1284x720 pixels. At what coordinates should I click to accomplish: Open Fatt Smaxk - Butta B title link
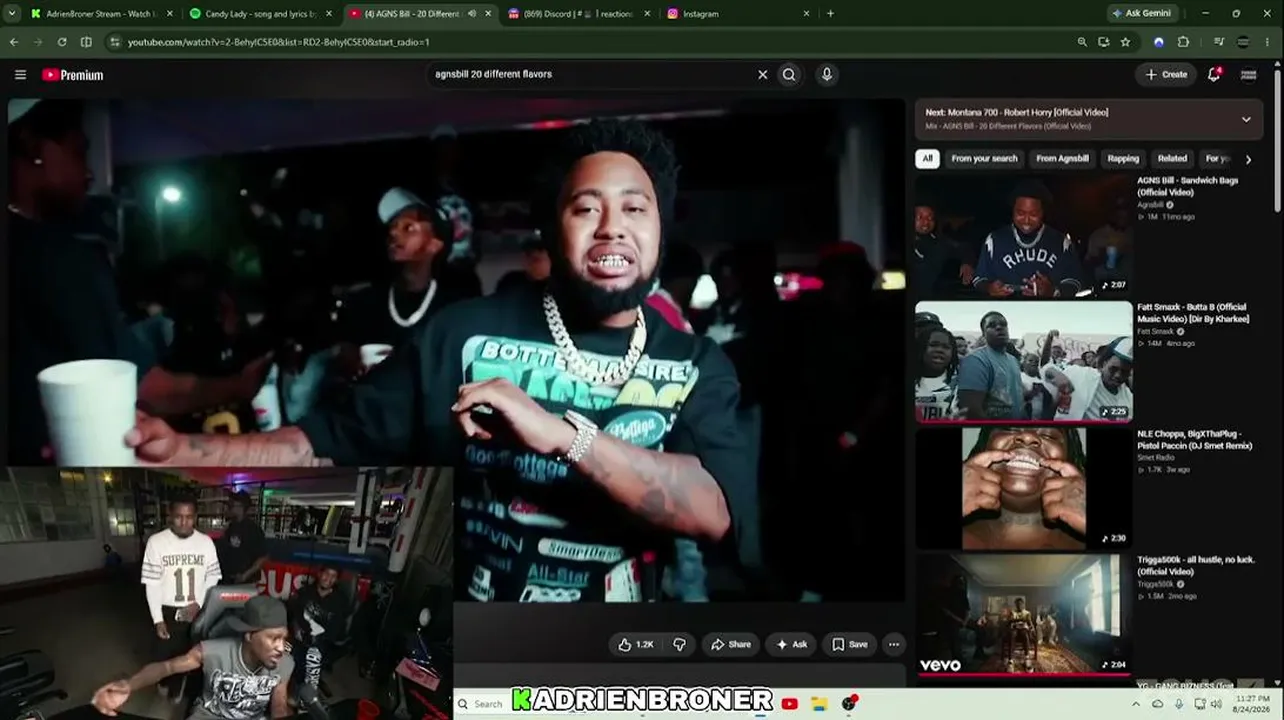pyautogui.click(x=1193, y=313)
